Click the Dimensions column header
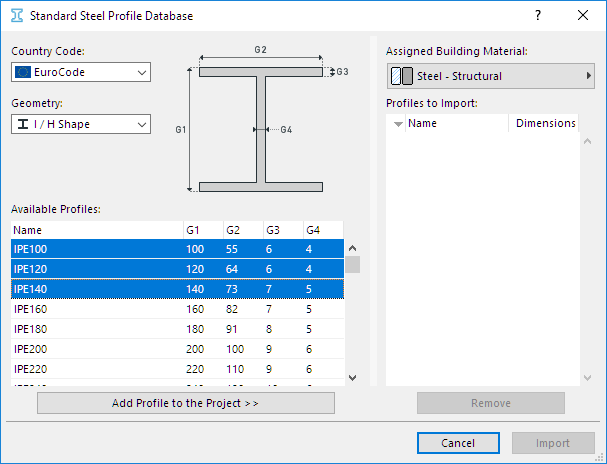The image size is (607, 464). point(545,124)
